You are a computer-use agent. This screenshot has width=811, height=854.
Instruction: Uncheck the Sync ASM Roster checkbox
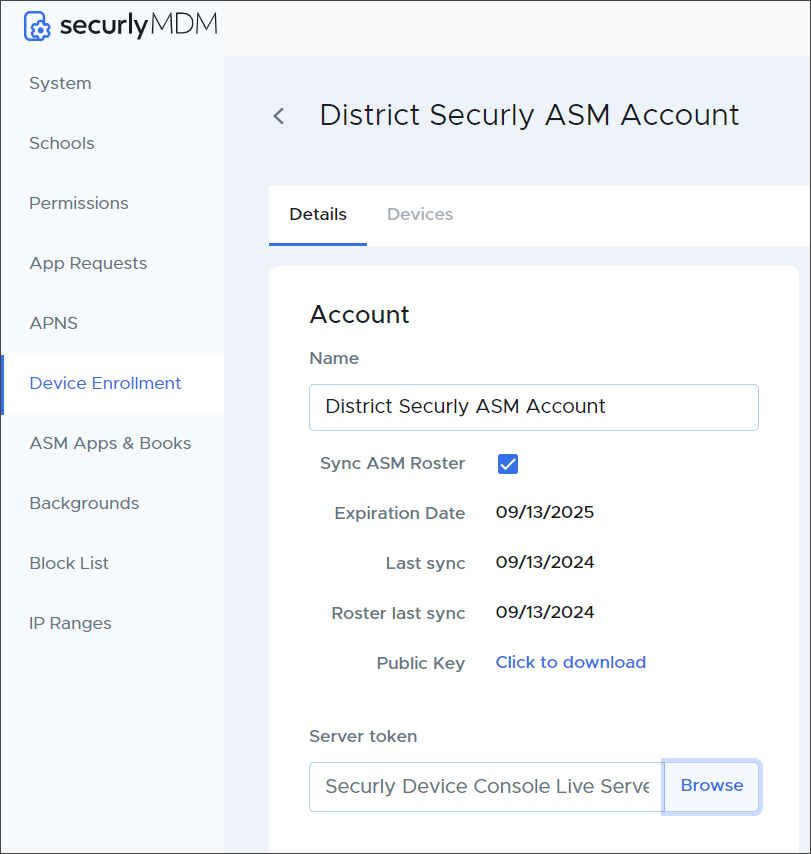[508, 464]
